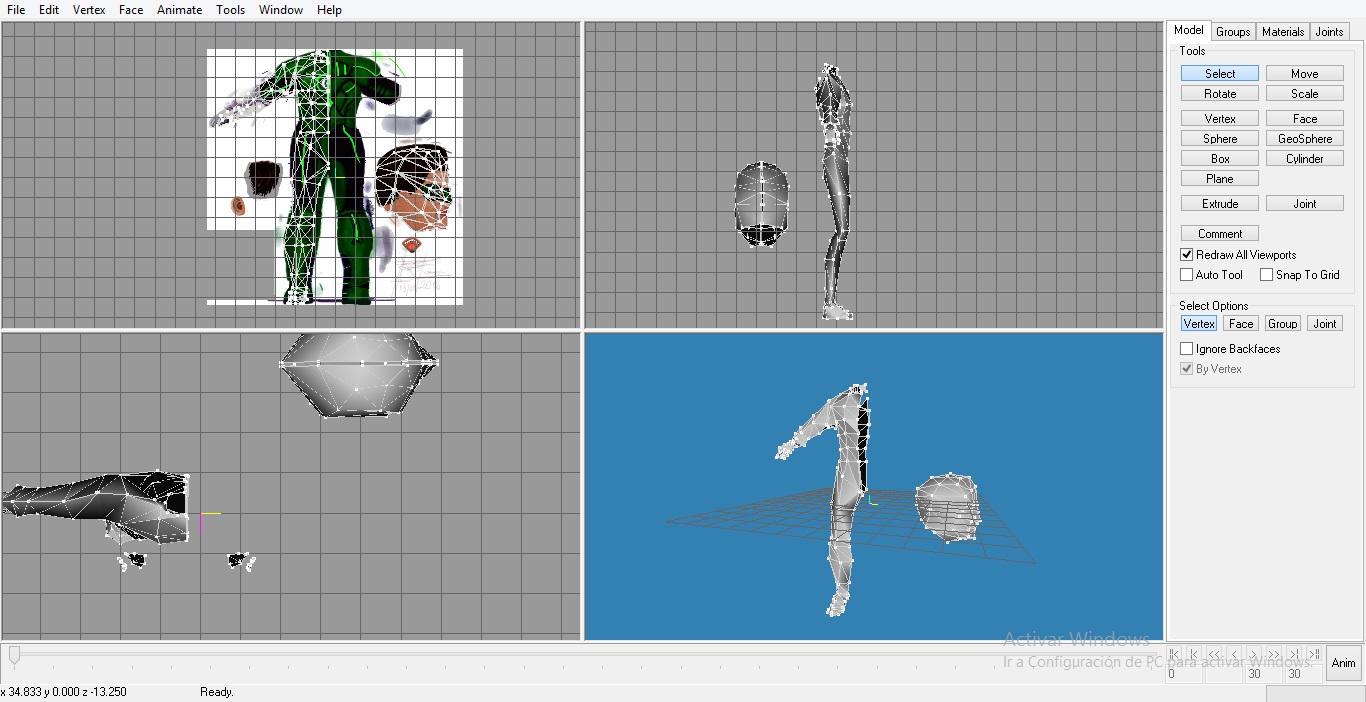Step back one frame with < button
The height and width of the screenshot is (702, 1366).
tap(1234, 654)
